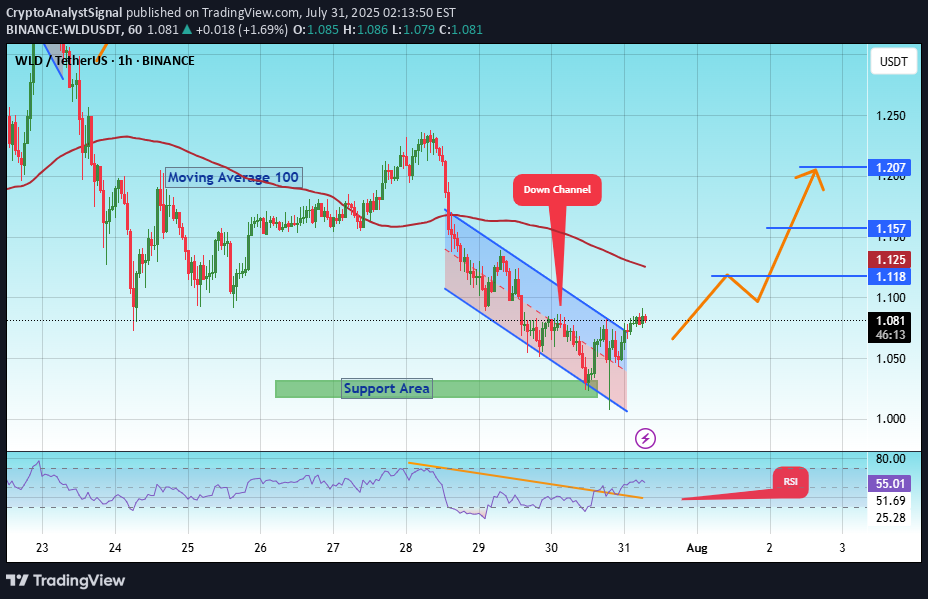The width and height of the screenshot is (928, 599).
Task: Click the +0.018 (+1.69%) change text
Action: [x=241, y=30]
